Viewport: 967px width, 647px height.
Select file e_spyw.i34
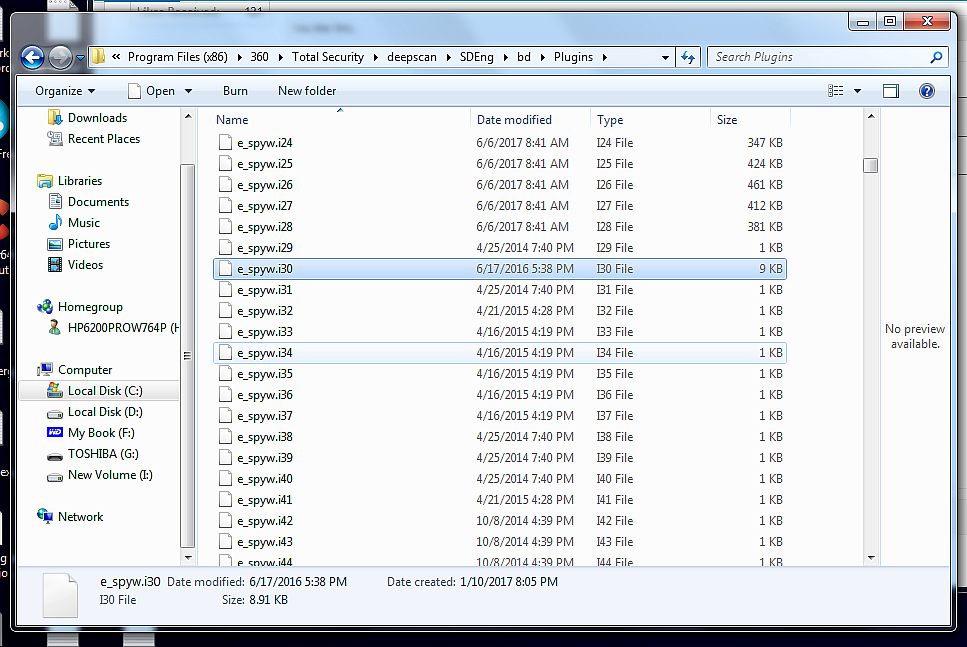(500, 353)
